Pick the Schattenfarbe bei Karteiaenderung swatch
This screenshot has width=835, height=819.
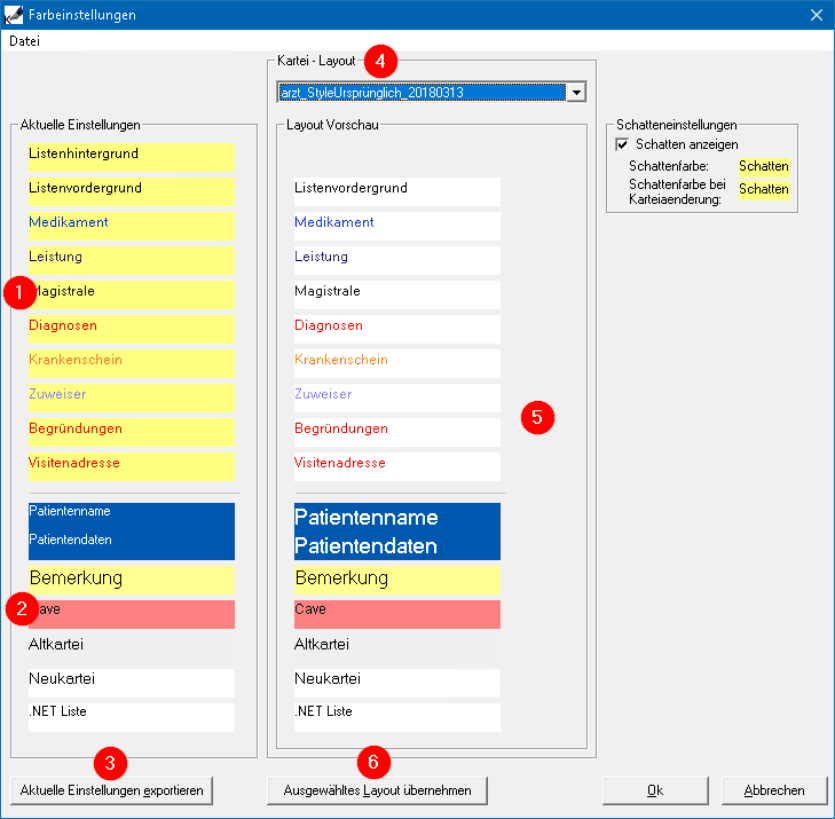pyautogui.click(x=764, y=189)
